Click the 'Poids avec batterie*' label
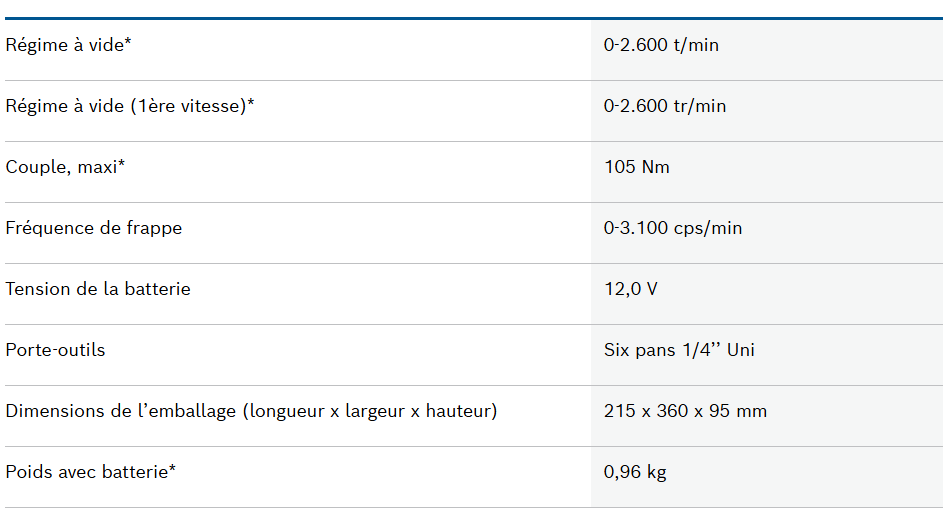Viewport: 952px width, 515px height. click(x=90, y=472)
